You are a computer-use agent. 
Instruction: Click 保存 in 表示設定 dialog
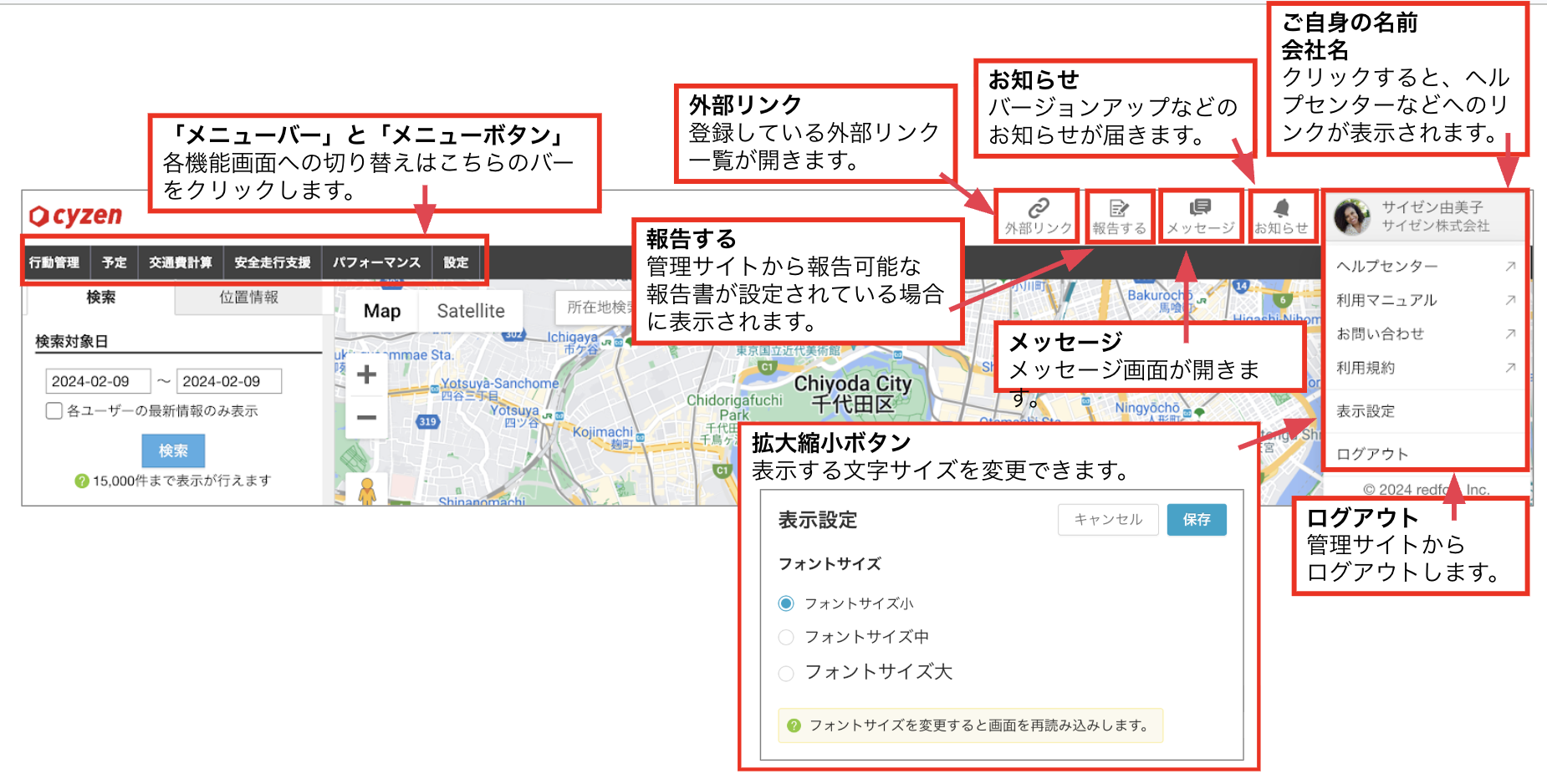[1197, 519]
